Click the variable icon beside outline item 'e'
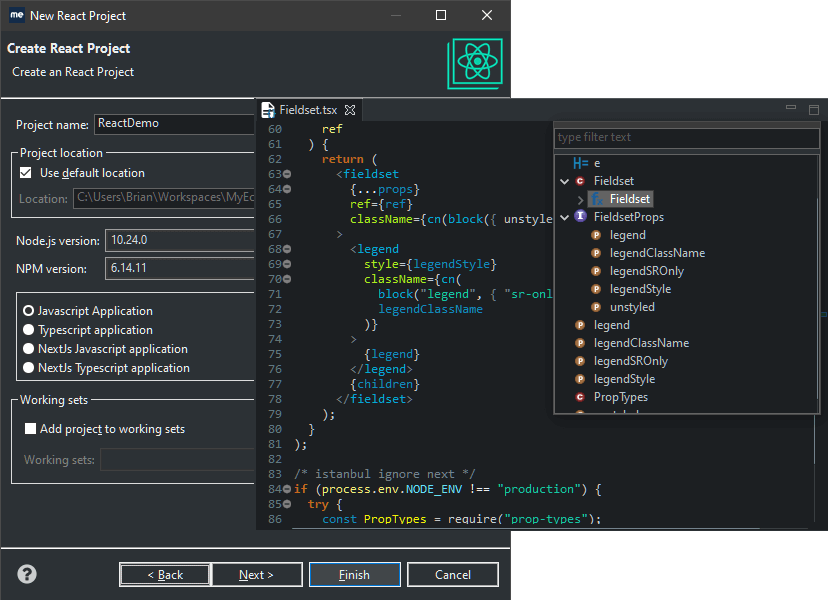828x600 pixels. [580, 163]
